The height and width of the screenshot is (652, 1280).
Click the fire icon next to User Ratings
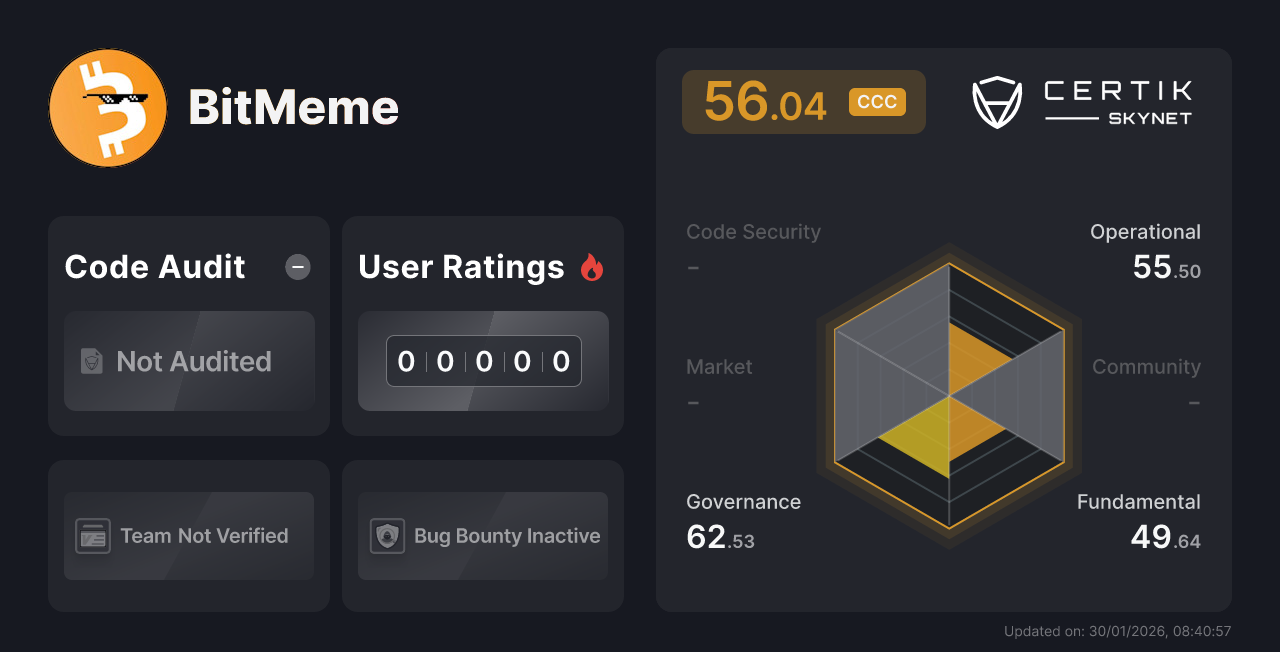592,266
